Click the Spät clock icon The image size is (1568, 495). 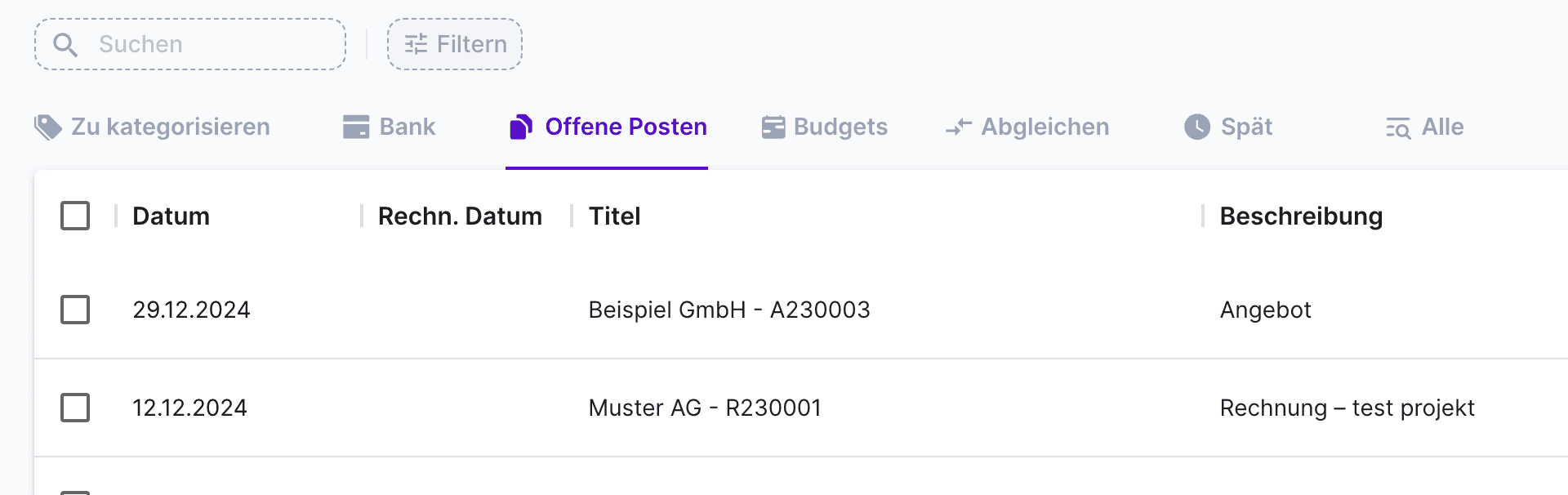[x=1197, y=127]
